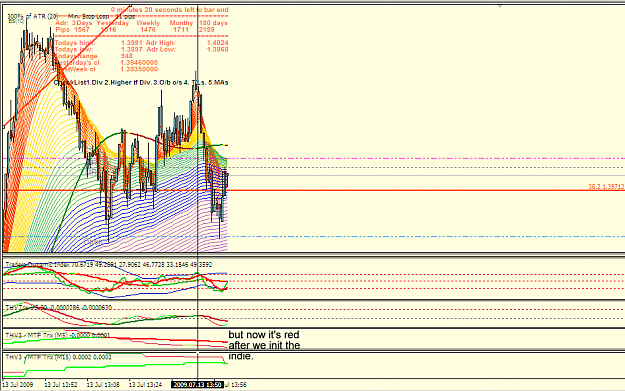Select the CheckList text label on chart
The image size is (625, 391).
[141, 83]
